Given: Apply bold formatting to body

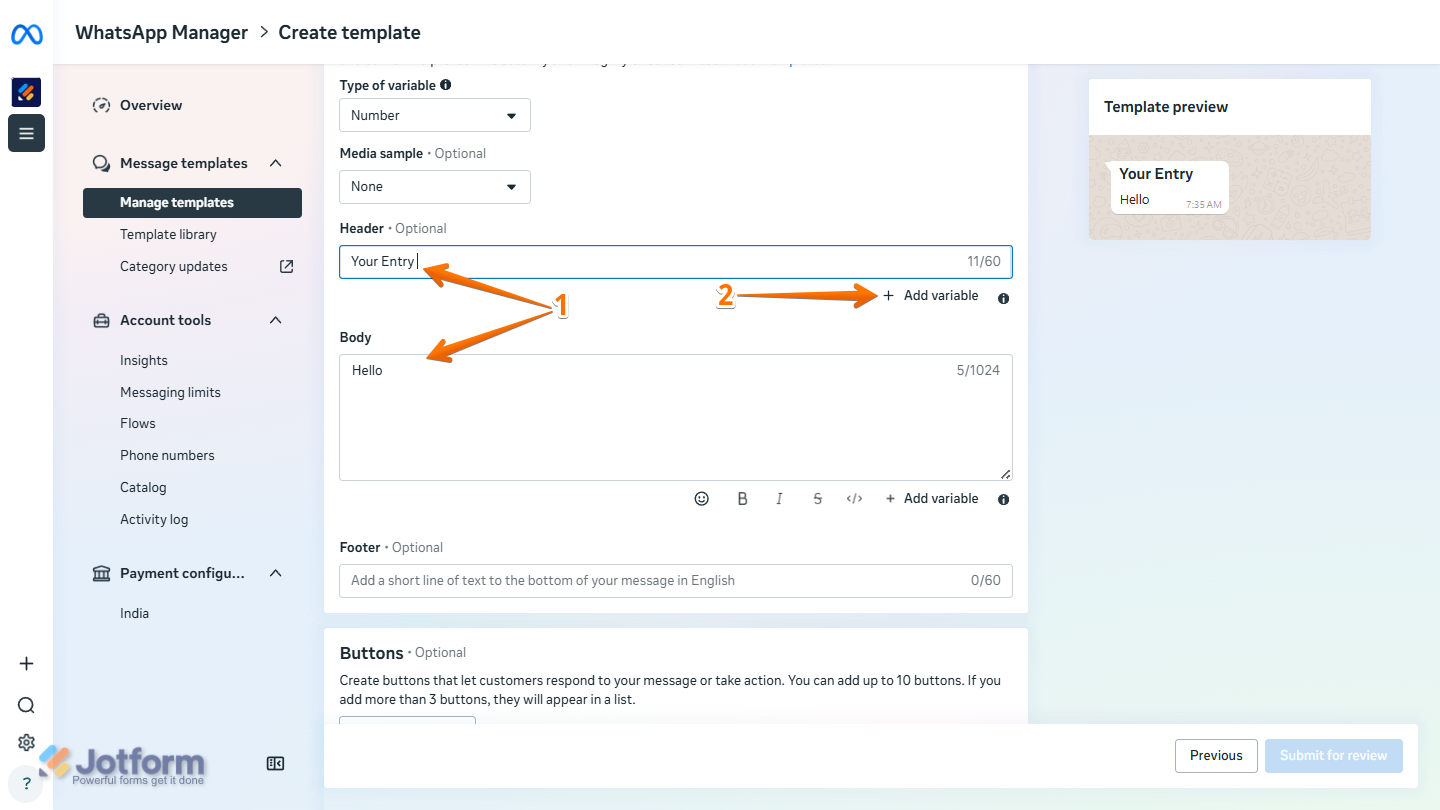Looking at the screenshot, I should [742, 498].
